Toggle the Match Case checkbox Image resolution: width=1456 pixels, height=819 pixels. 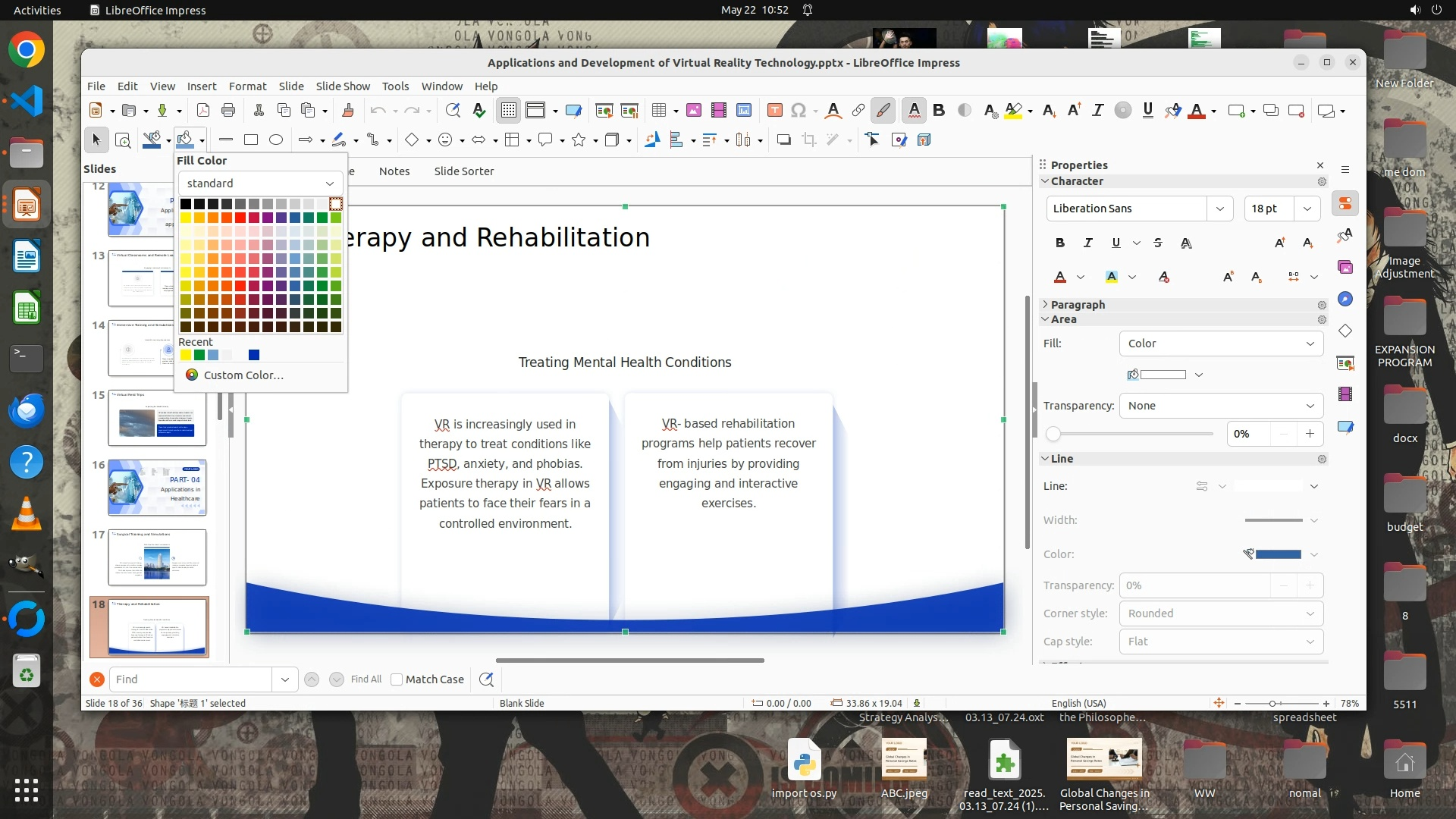[397, 679]
